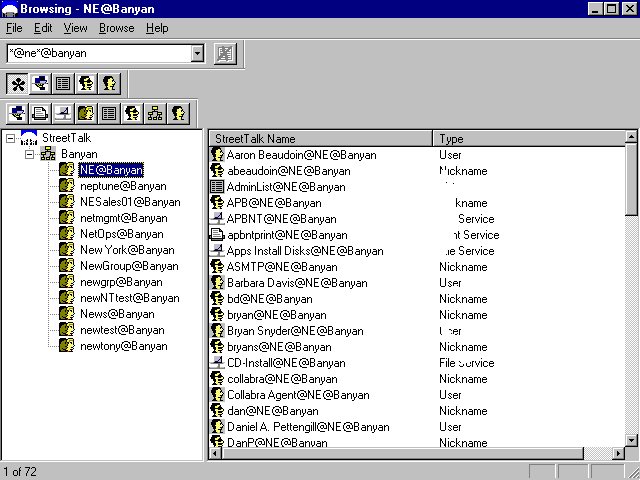Click the organization chart toolbar icon
This screenshot has width=640, height=480.
(155, 113)
